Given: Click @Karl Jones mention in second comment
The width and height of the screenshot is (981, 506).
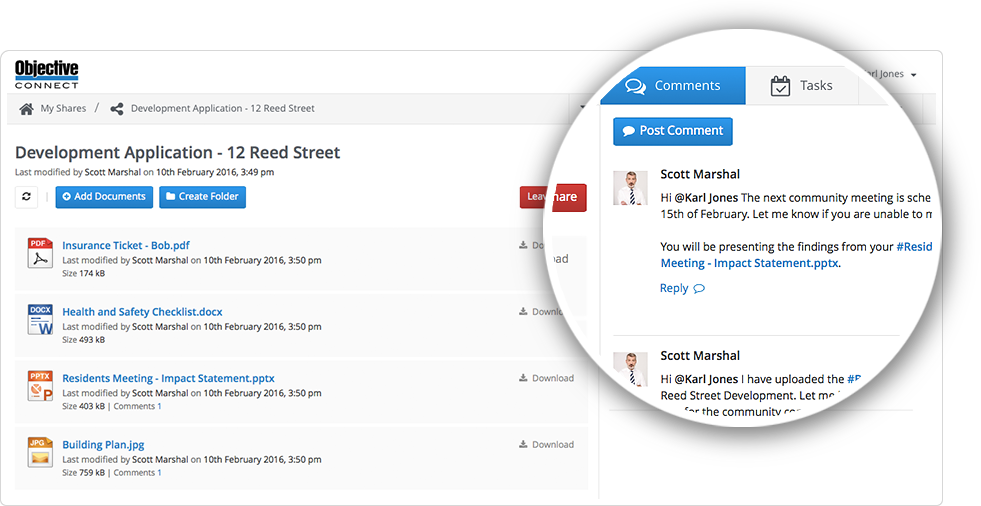Looking at the screenshot, I should pos(706,379).
